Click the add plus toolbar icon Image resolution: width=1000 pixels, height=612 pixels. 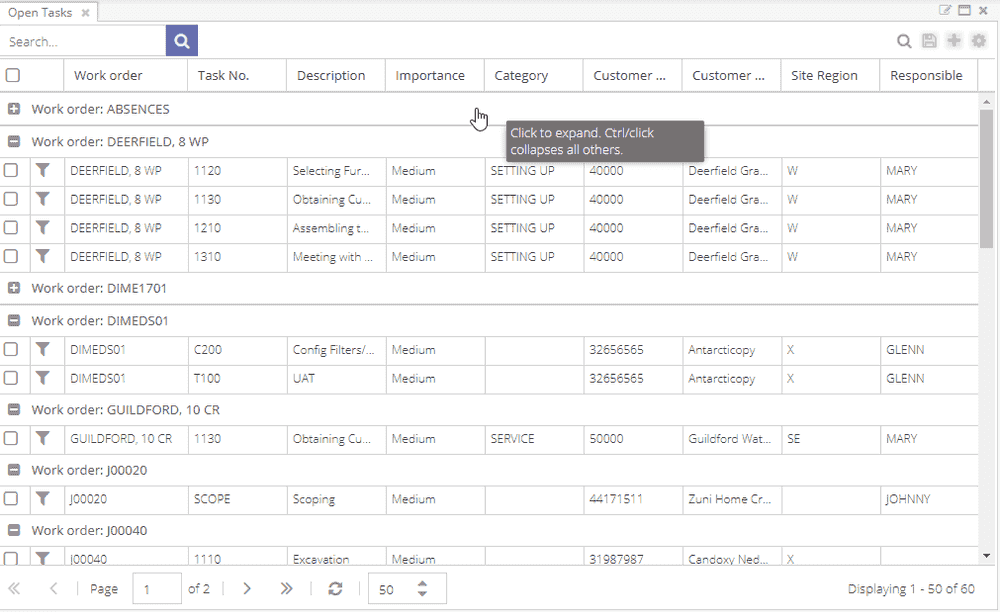point(954,40)
